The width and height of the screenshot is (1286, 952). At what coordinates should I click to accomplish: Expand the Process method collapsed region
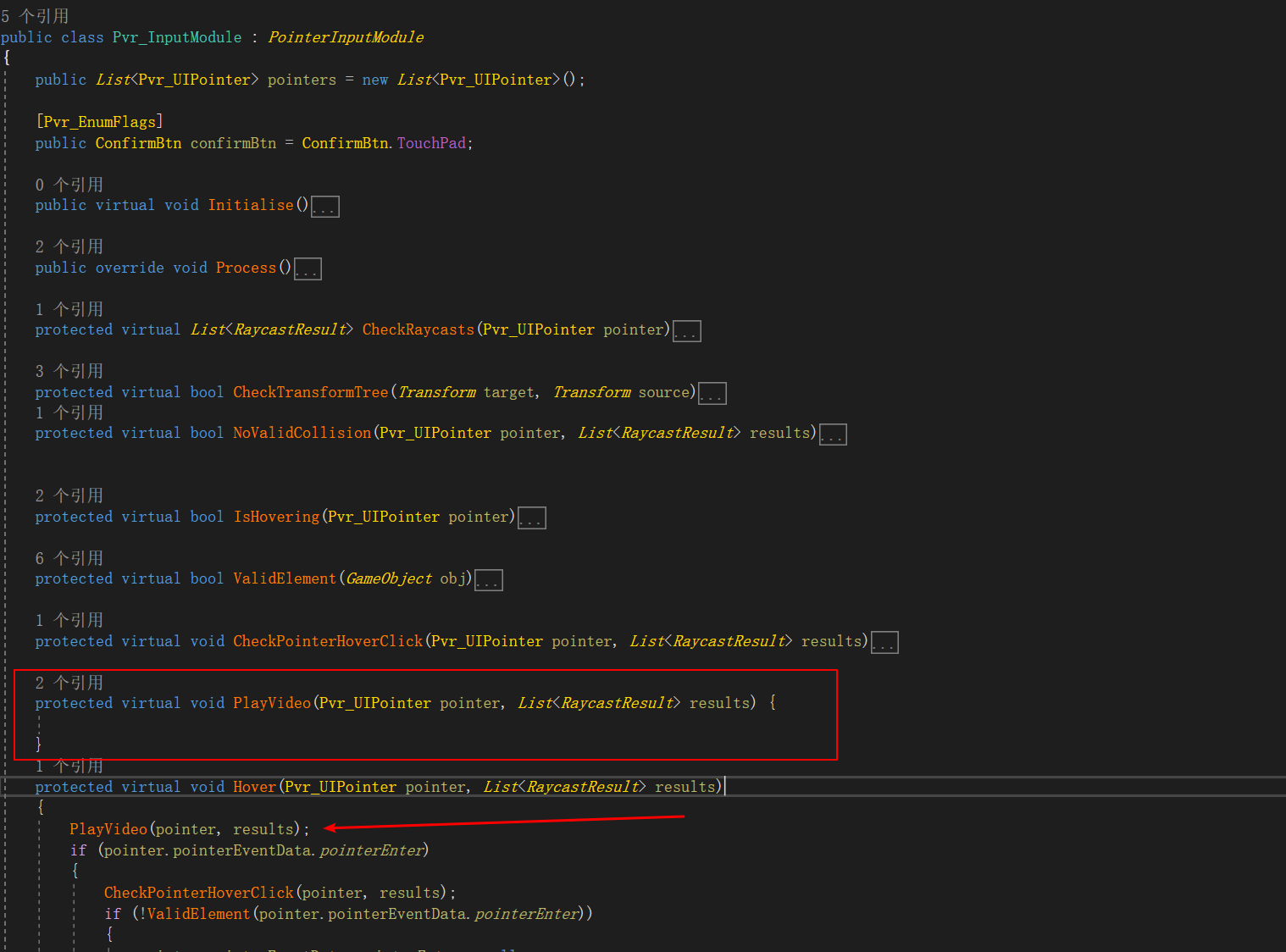[308, 268]
